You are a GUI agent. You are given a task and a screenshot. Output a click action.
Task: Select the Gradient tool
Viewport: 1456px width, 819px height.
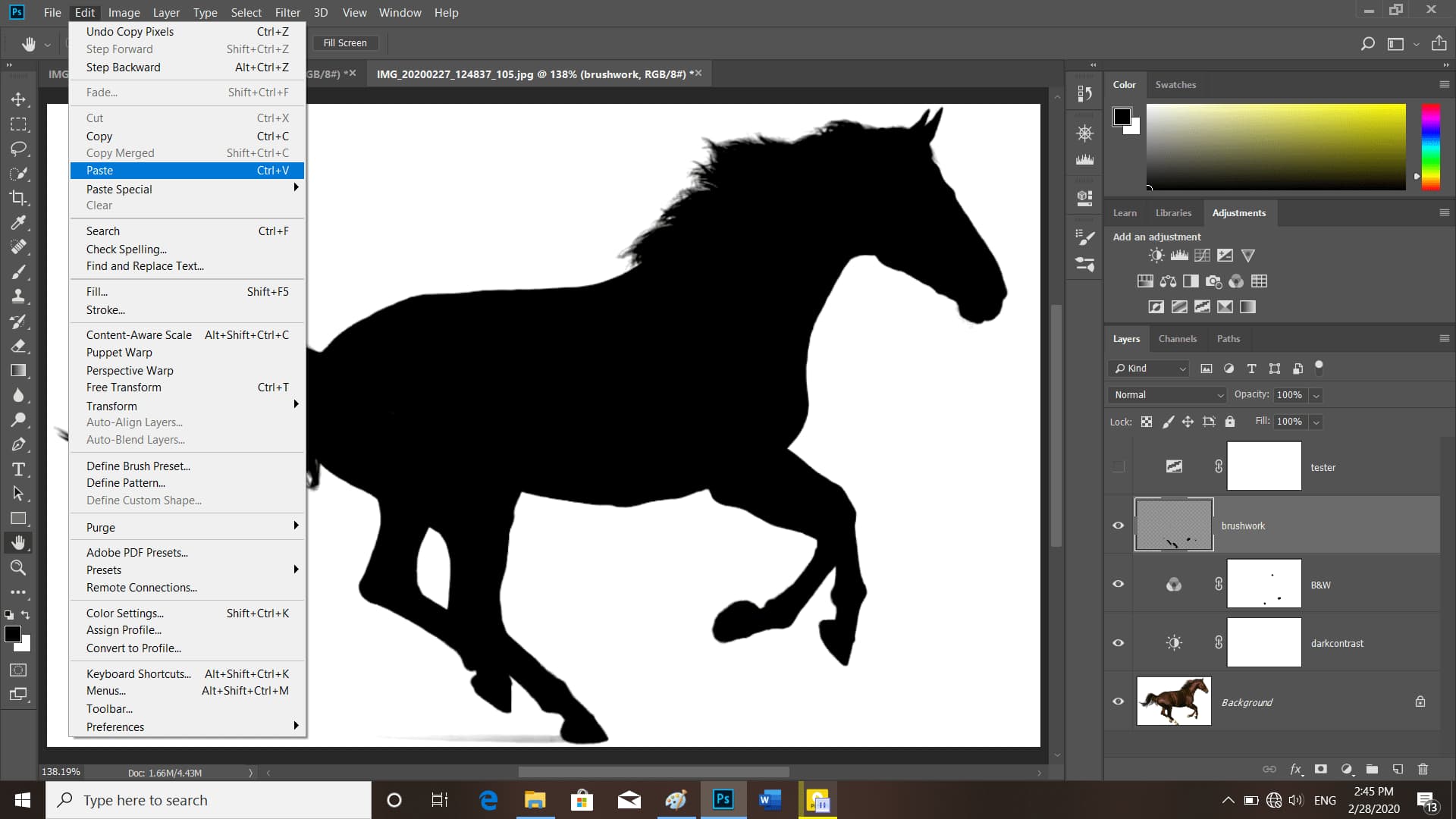[18, 370]
